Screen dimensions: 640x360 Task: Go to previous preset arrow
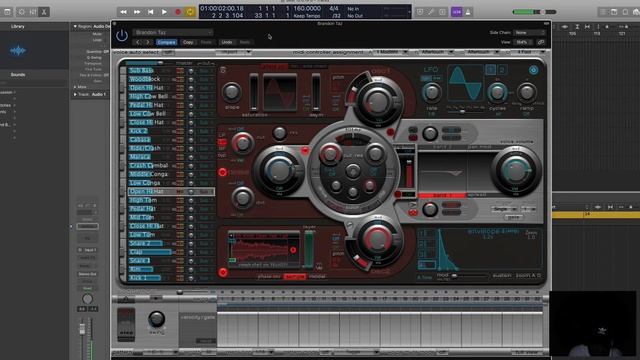[138, 42]
